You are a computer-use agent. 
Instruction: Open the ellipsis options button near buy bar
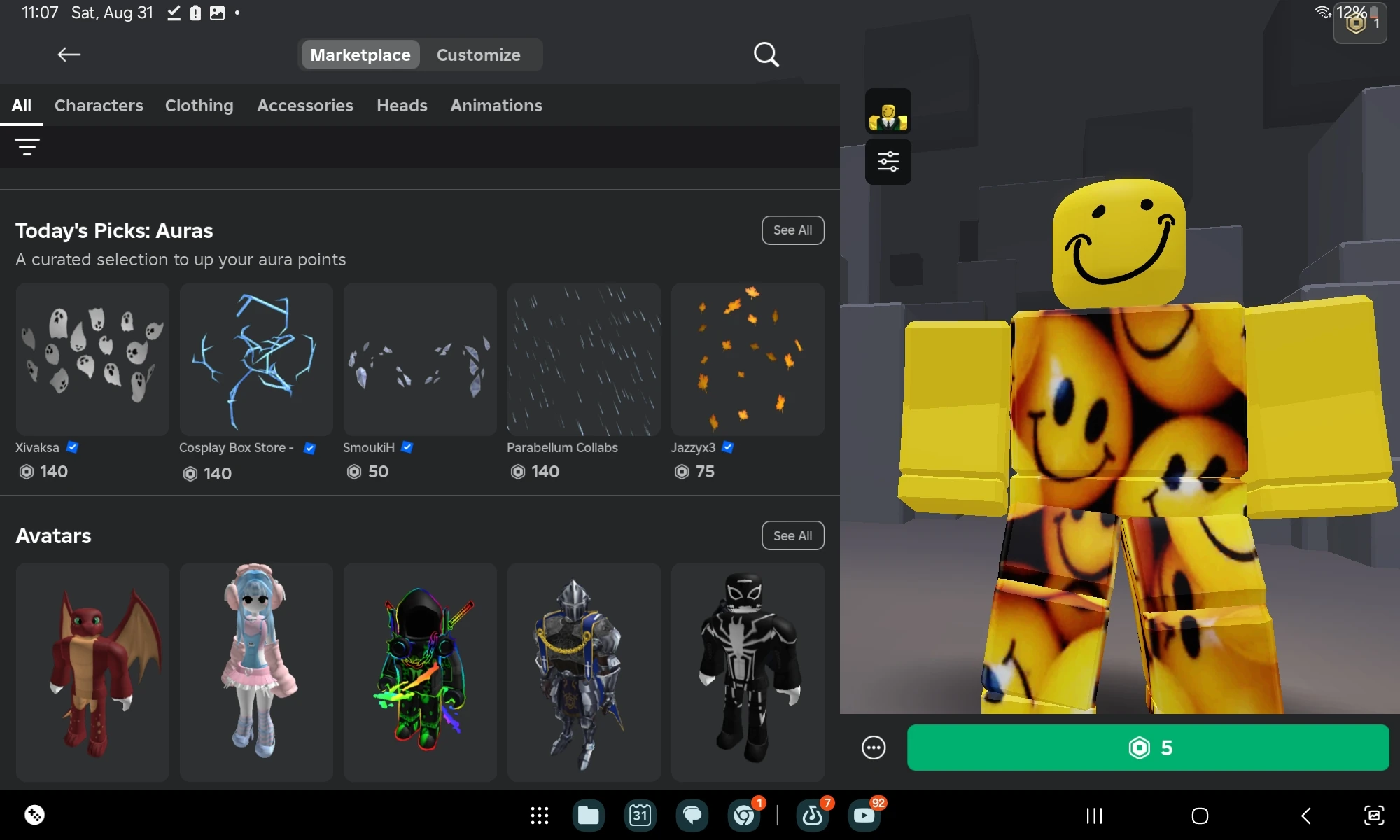(x=874, y=748)
